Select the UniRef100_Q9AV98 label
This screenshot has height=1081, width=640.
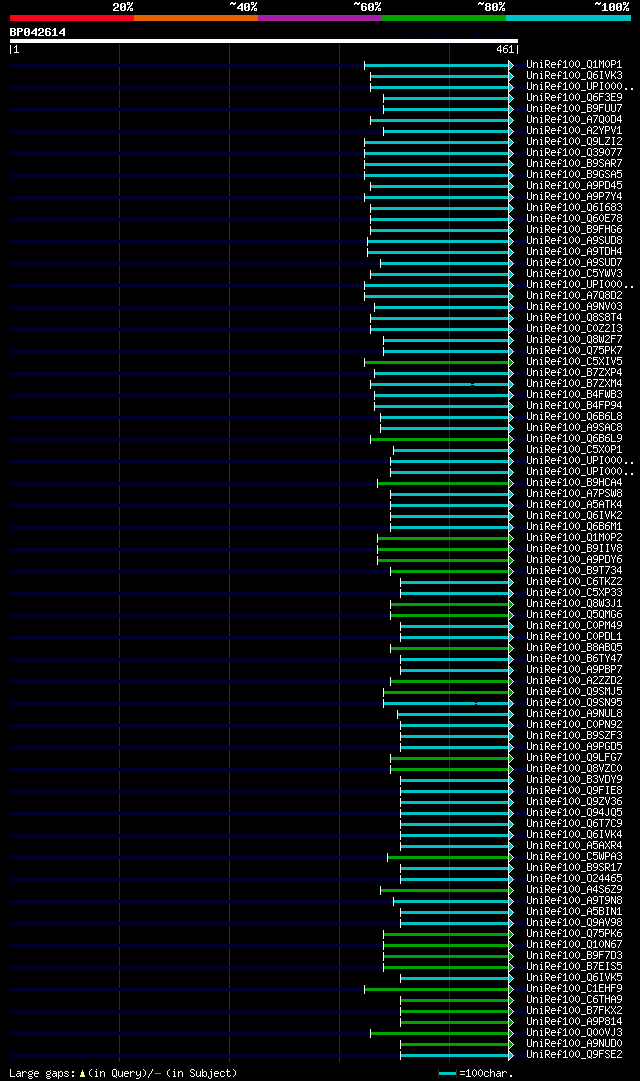coord(574,922)
